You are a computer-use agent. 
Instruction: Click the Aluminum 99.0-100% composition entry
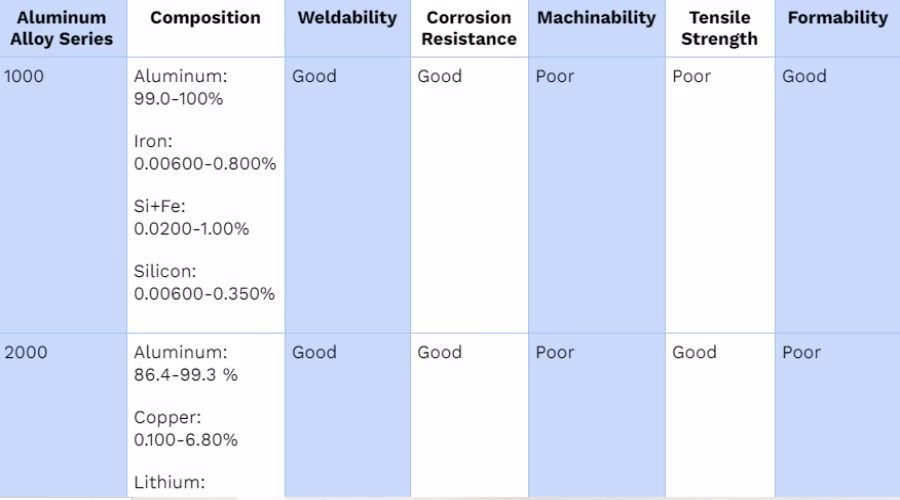pos(180,87)
